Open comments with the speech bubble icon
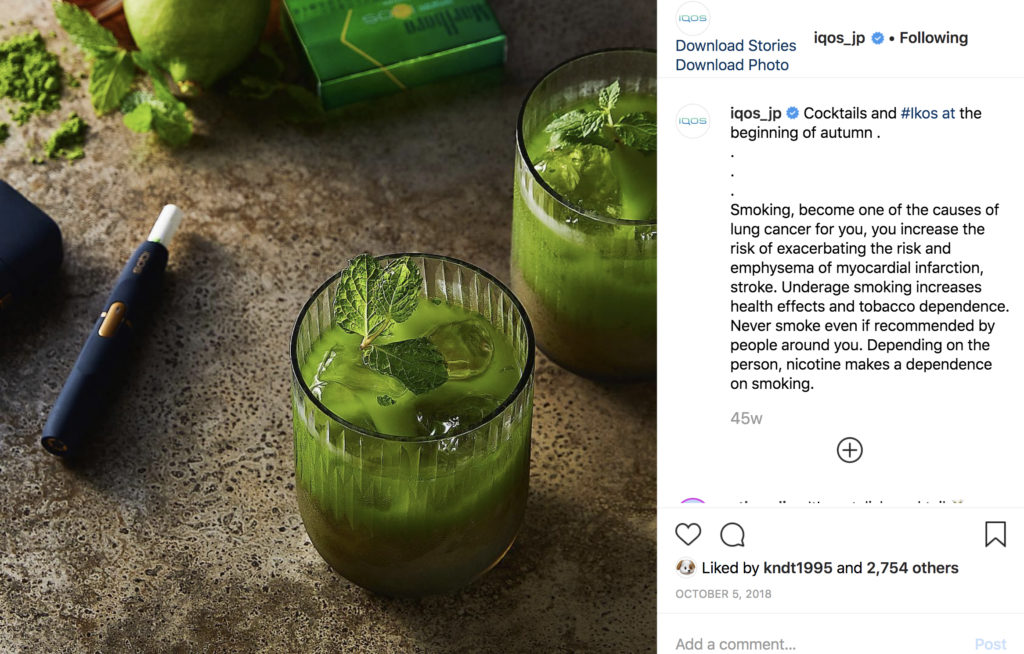Viewport: 1024px width, 654px height. coord(732,534)
